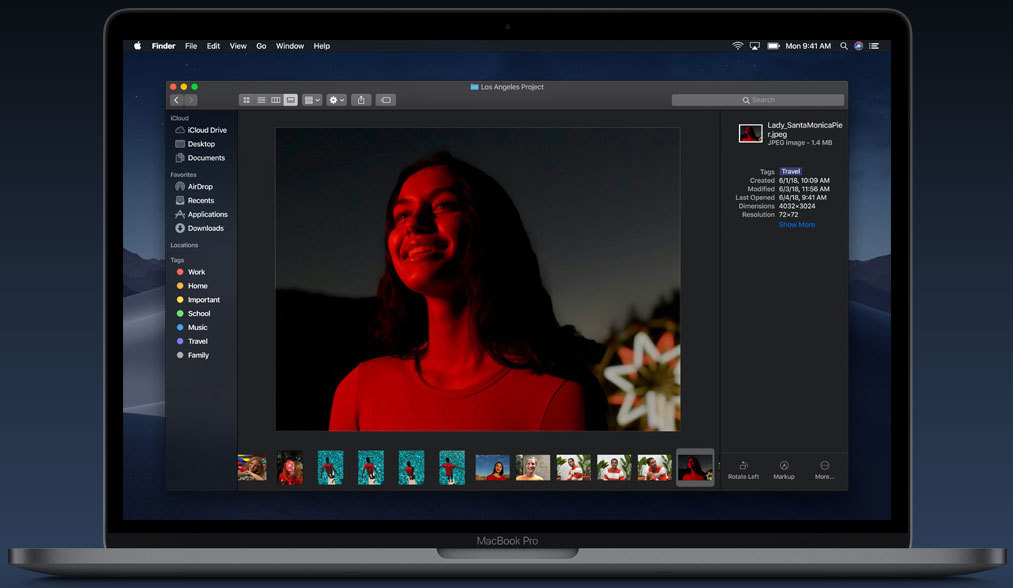Click the Markup quick action

click(x=784, y=470)
